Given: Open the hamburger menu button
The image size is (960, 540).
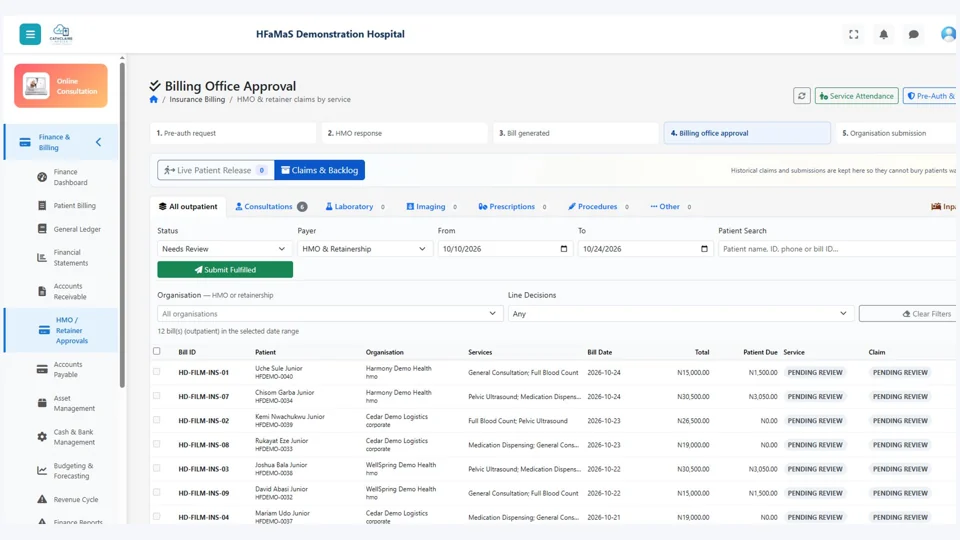Looking at the screenshot, I should [30, 34].
